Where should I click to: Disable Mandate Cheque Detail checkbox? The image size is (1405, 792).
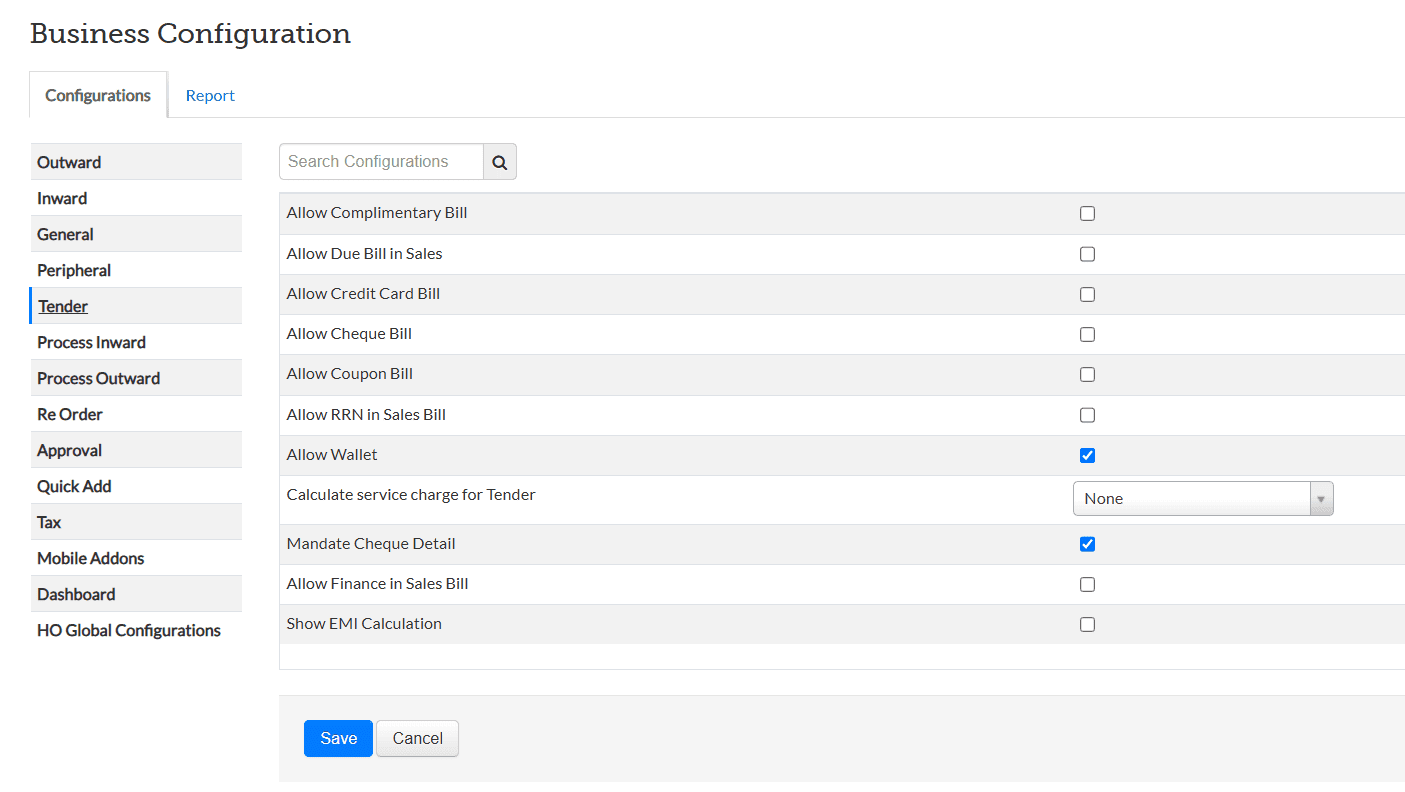point(1087,544)
